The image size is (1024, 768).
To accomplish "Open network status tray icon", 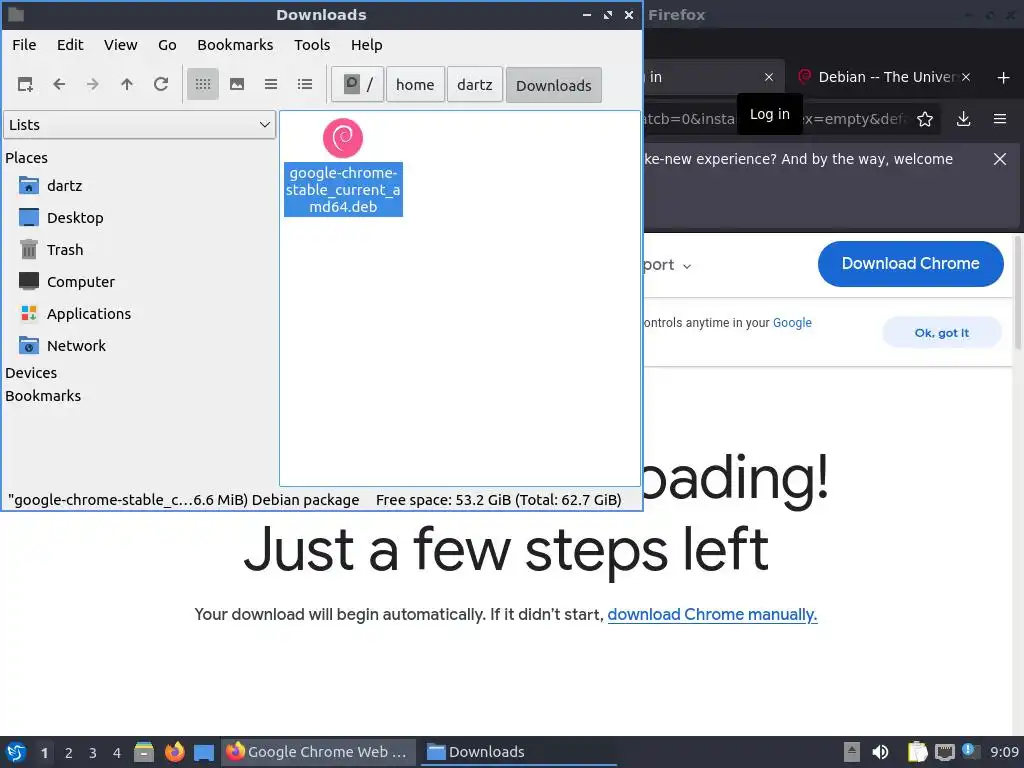I will click(x=944, y=752).
